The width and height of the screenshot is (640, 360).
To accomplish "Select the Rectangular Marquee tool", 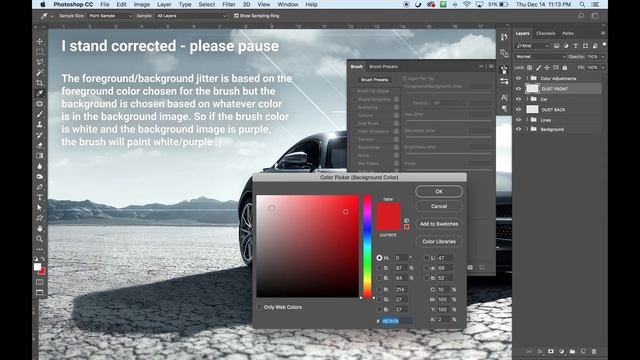I will click(x=40, y=52).
